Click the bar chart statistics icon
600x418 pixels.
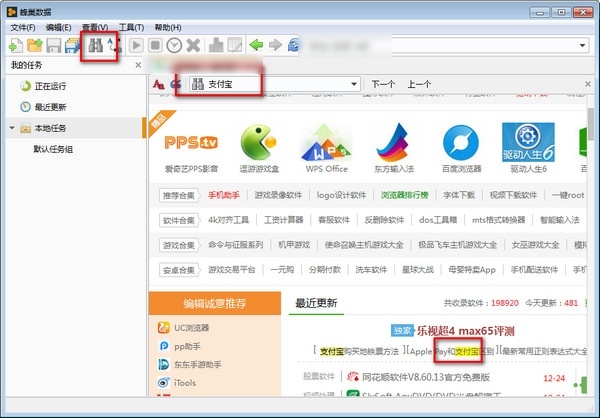click(x=216, y=45)
